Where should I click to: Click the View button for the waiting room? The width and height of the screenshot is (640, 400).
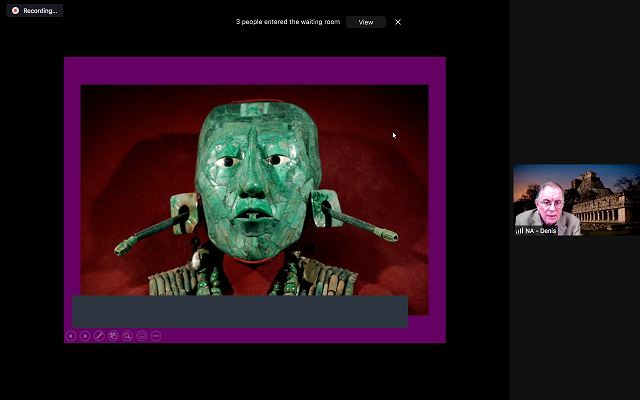pos(366,22)
